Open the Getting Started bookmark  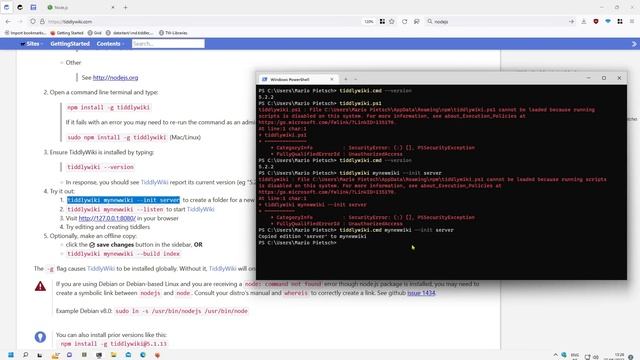67,33
